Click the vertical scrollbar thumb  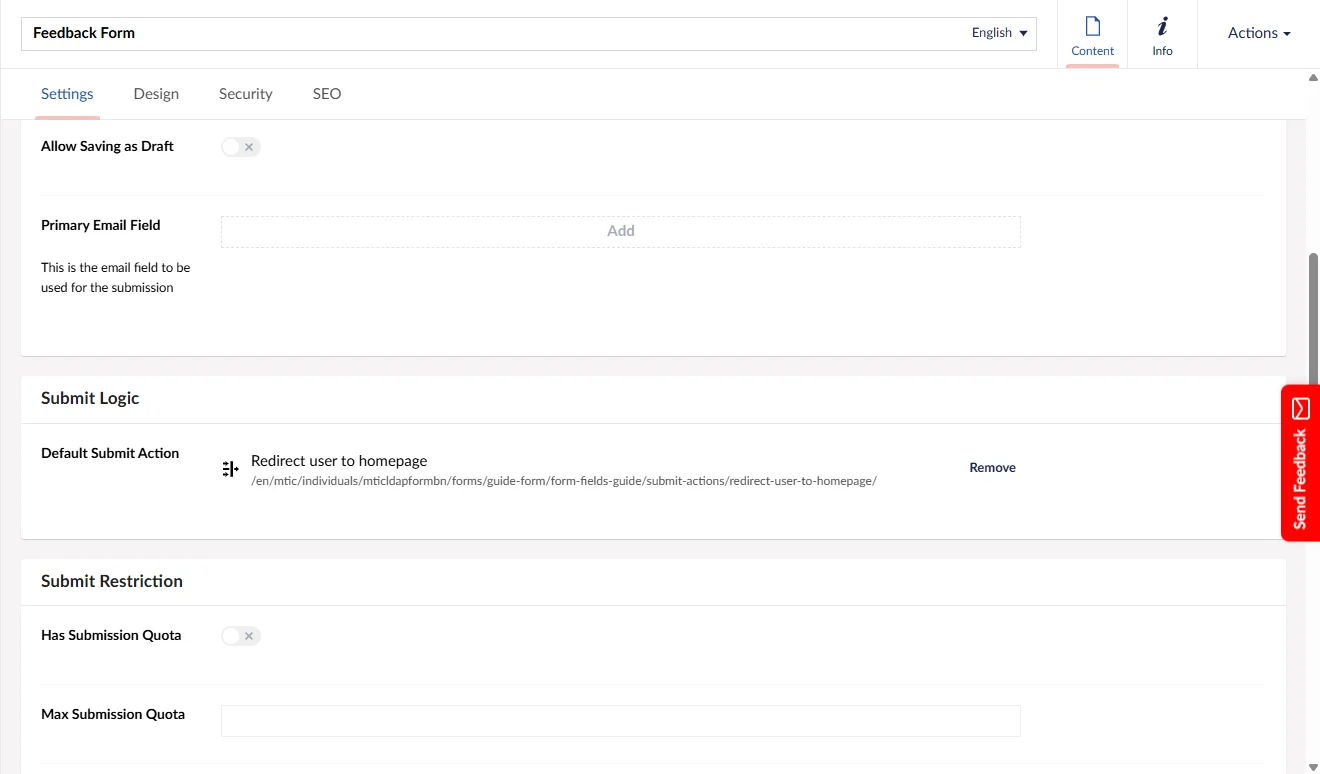tap(1313, 320)
